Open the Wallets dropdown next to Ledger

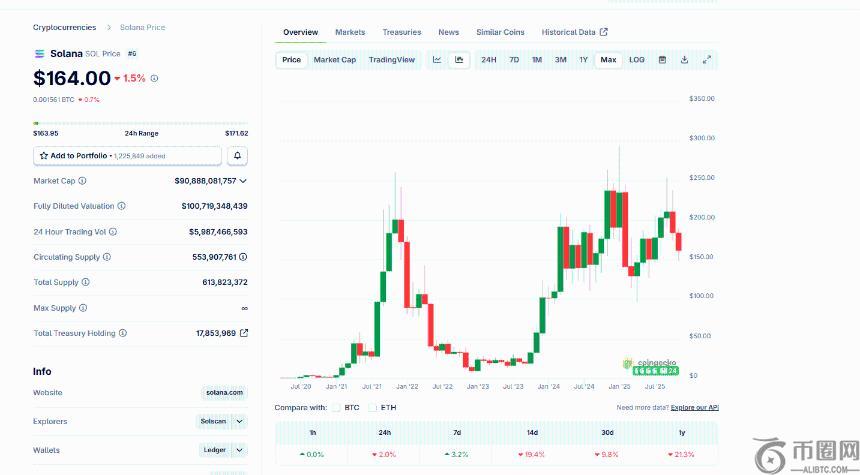[240, 450]
